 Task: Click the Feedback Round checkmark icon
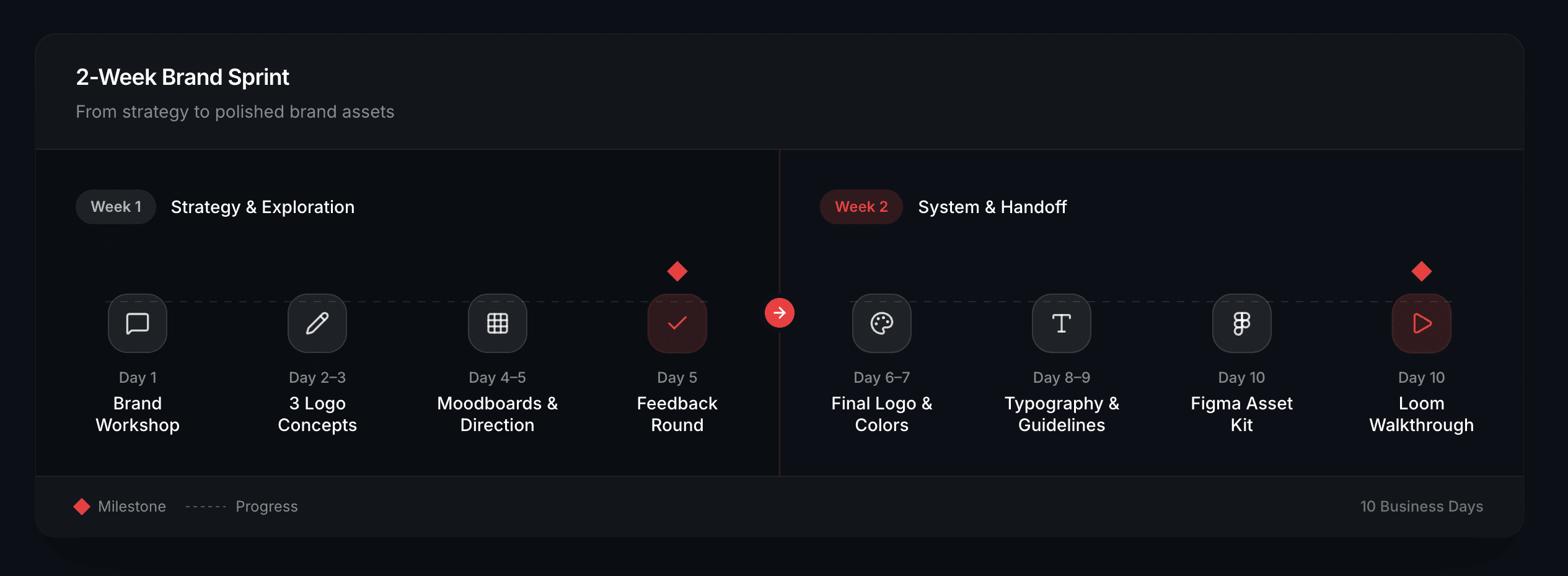click(677, 323)
